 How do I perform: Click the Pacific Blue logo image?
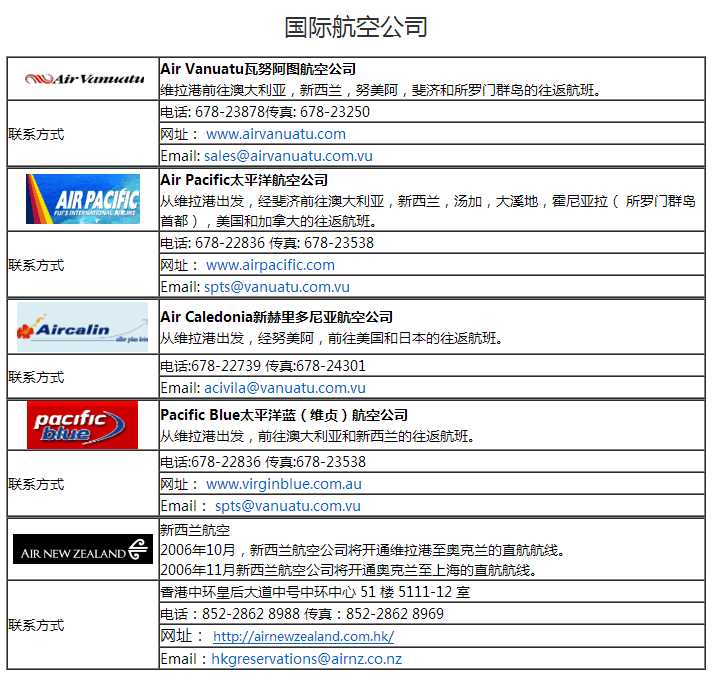(x=82, y=425)
